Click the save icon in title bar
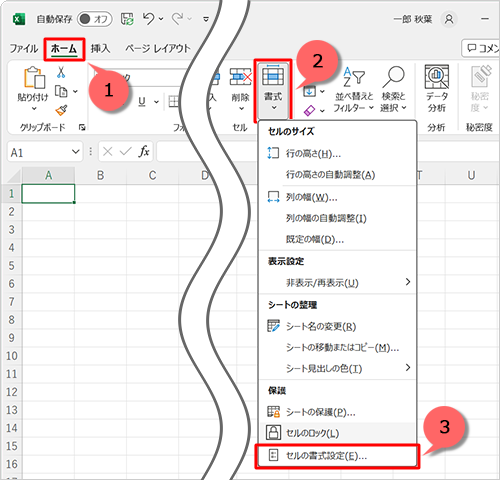Viewport: 500px width, 480px height. [x=127, y=19]
